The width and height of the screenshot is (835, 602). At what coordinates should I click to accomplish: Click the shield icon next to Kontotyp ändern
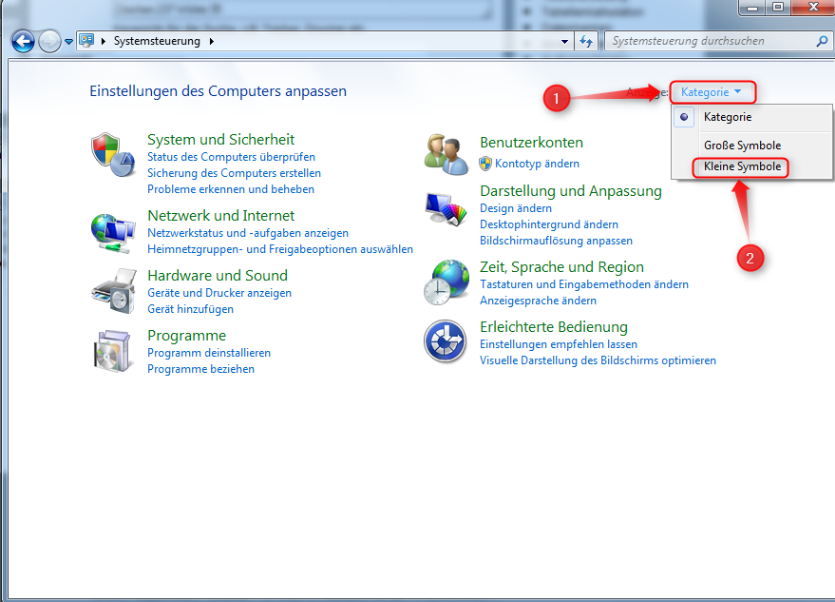click(486, 164)
